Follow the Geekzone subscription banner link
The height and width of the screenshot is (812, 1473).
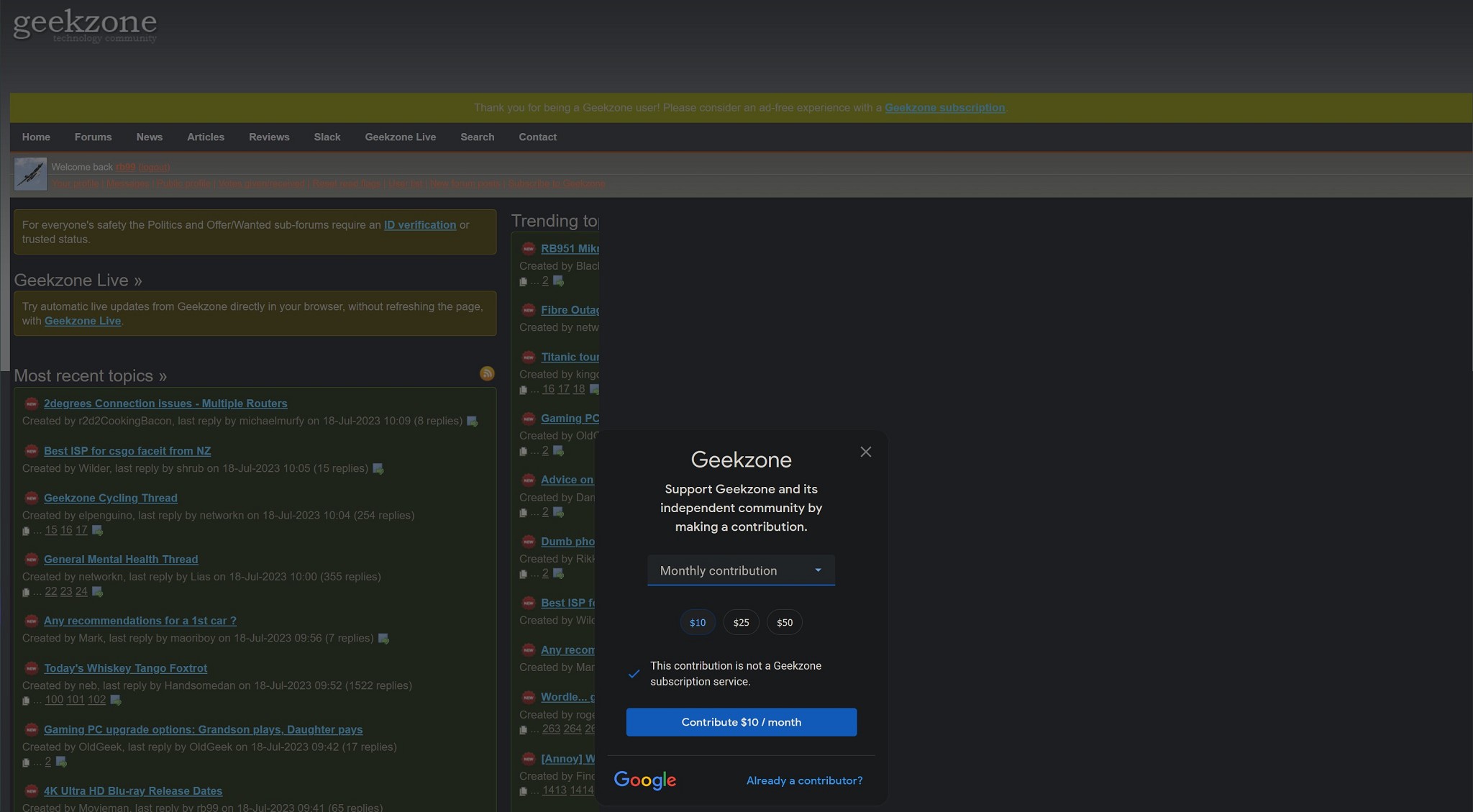tap(944, 108)
